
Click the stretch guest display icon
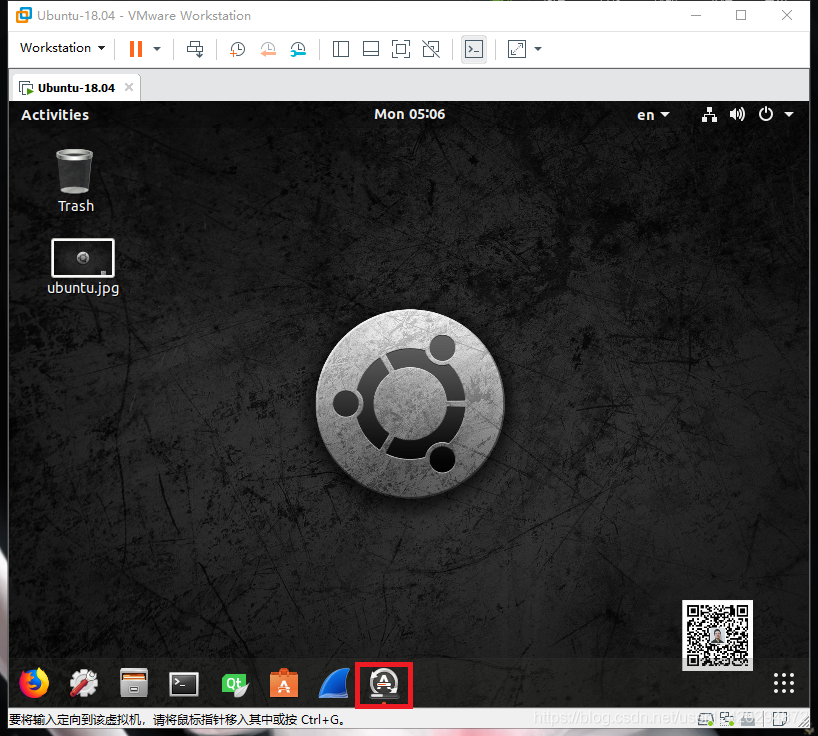pos(516,49)
